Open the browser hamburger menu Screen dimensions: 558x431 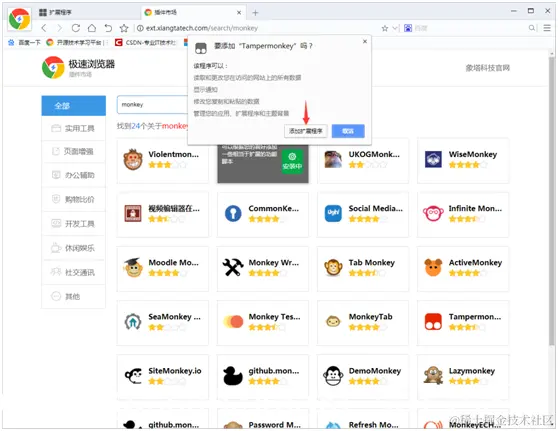tap(547, 28)
